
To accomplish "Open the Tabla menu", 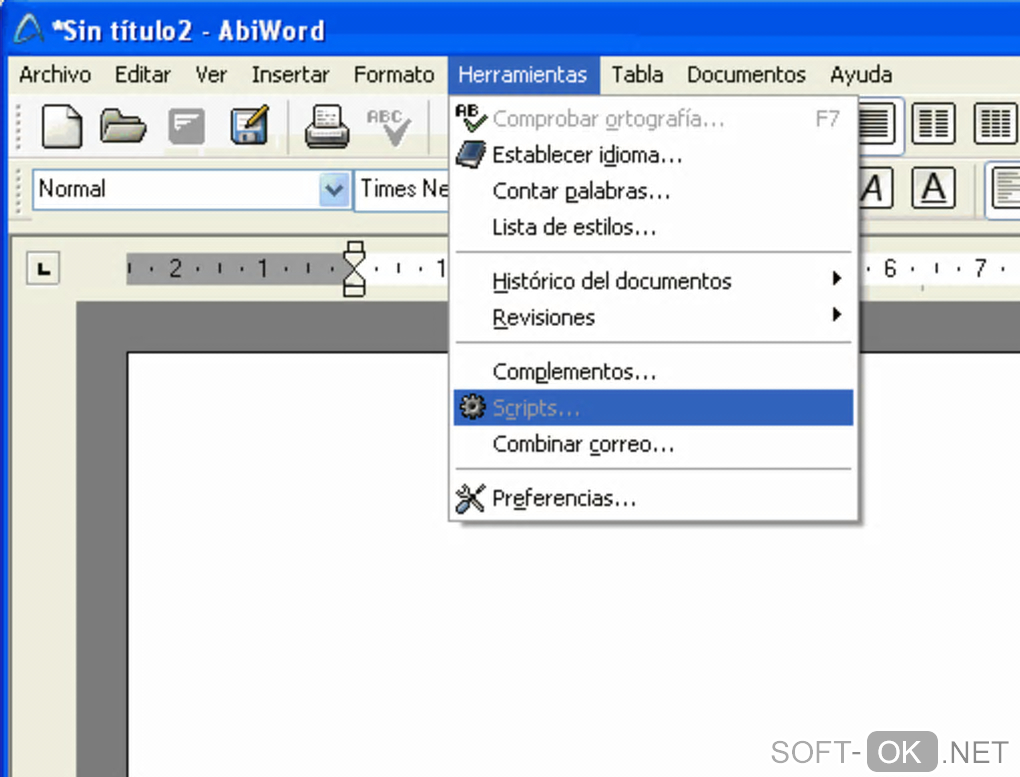I will 637,75.
